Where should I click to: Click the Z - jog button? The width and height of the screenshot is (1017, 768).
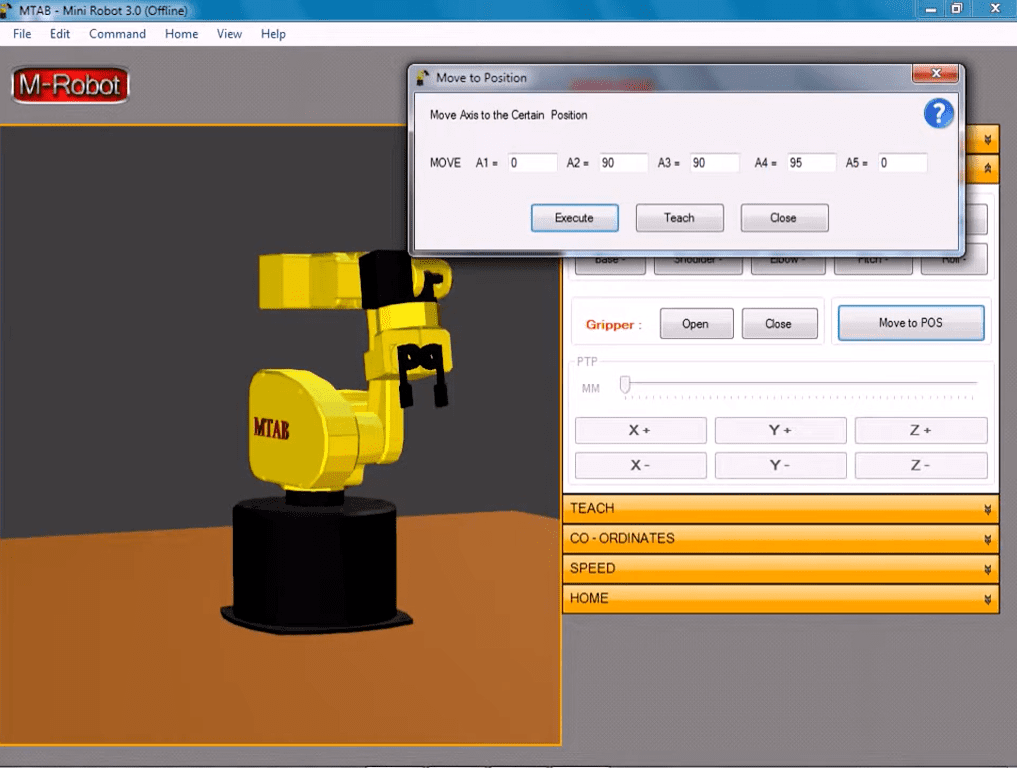(920, 465)
